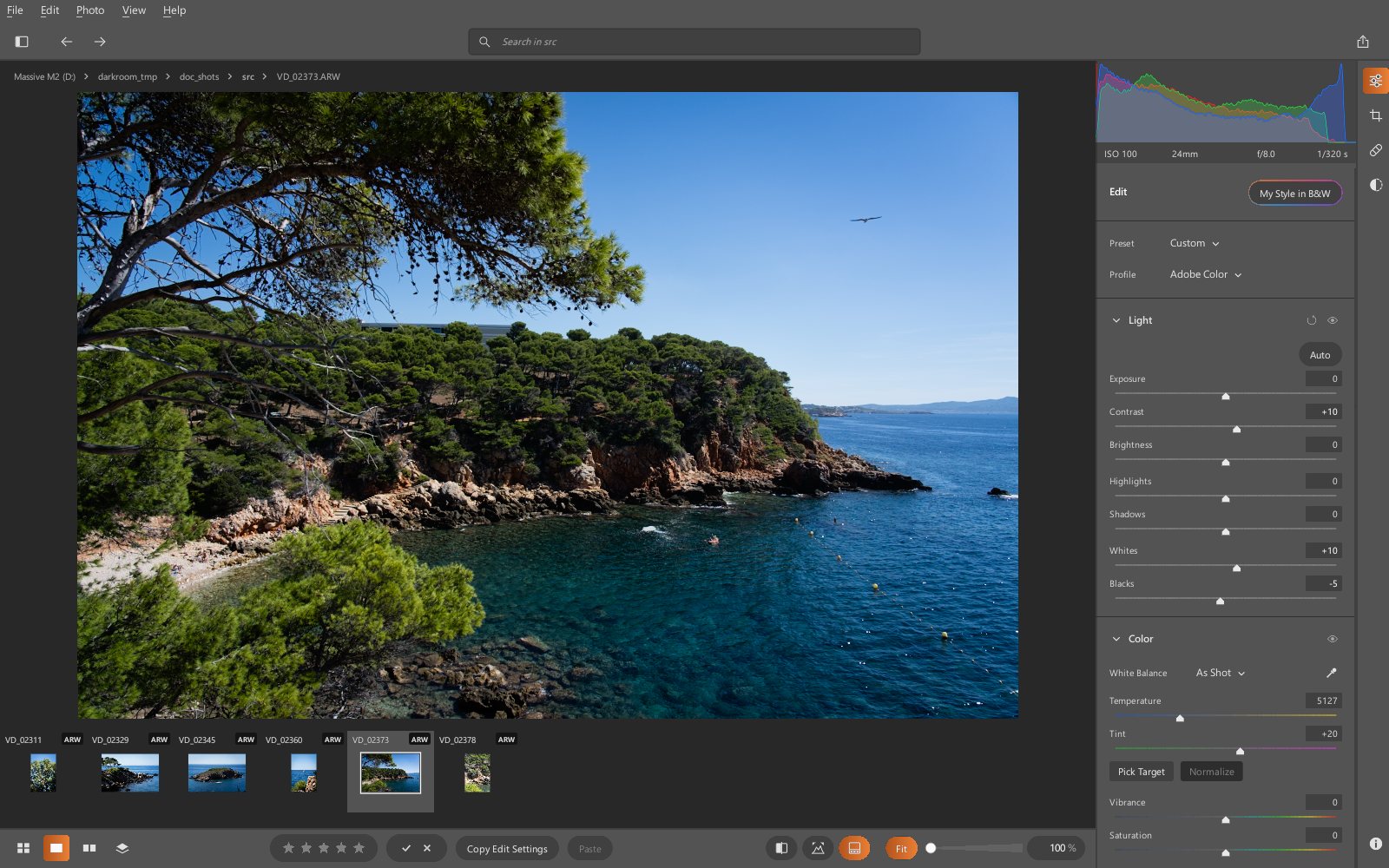Switch to single photo detail view
Screen dimensions: 1389x868
[56, 848]
